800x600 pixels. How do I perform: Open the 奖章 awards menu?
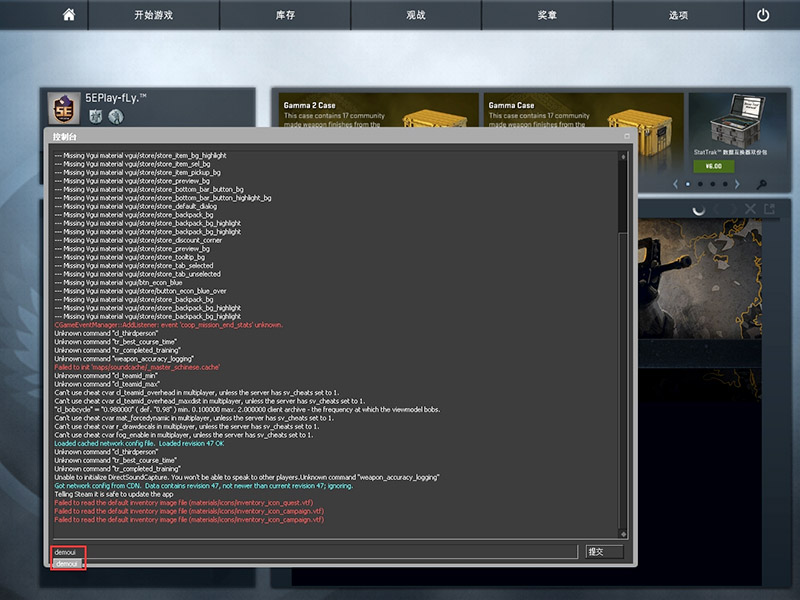click(547, 15)
